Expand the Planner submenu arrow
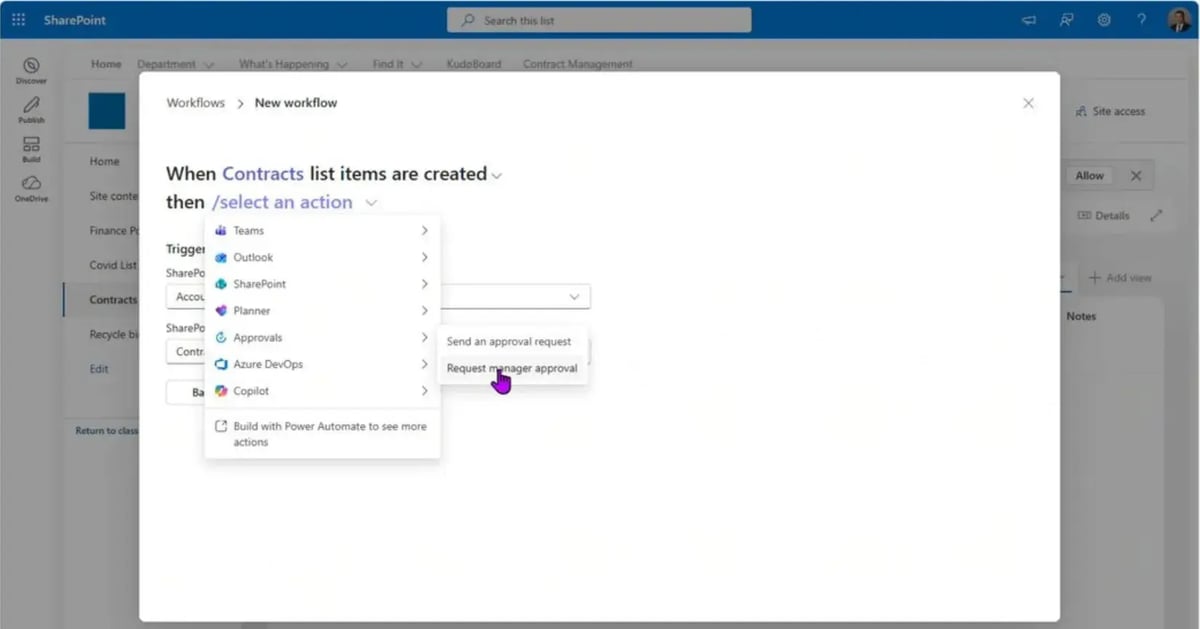 click(424, 311)
